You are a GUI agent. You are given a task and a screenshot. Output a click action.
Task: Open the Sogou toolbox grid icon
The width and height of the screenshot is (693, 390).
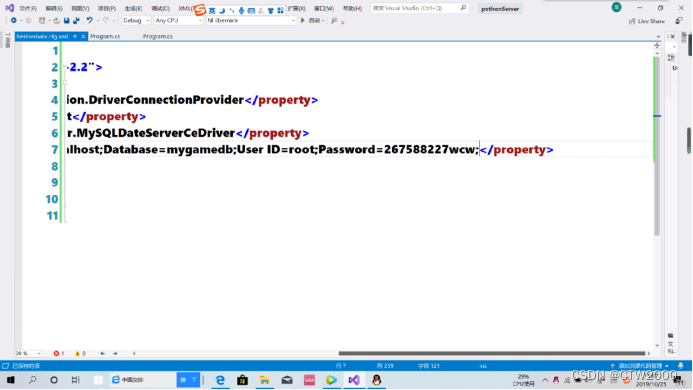coord(280,10)
